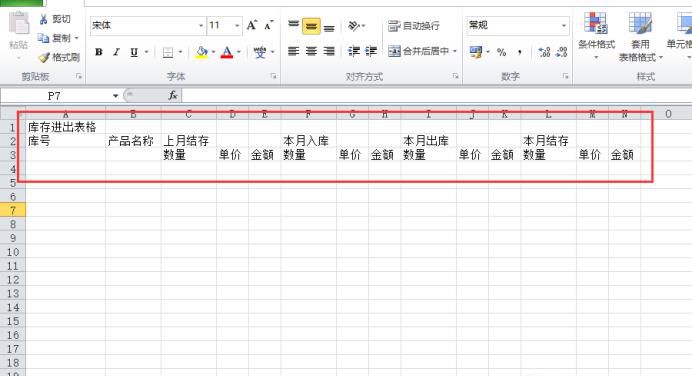Set top vertical alignment
Screen dimensions: 692x376
(x=293, y=26)
